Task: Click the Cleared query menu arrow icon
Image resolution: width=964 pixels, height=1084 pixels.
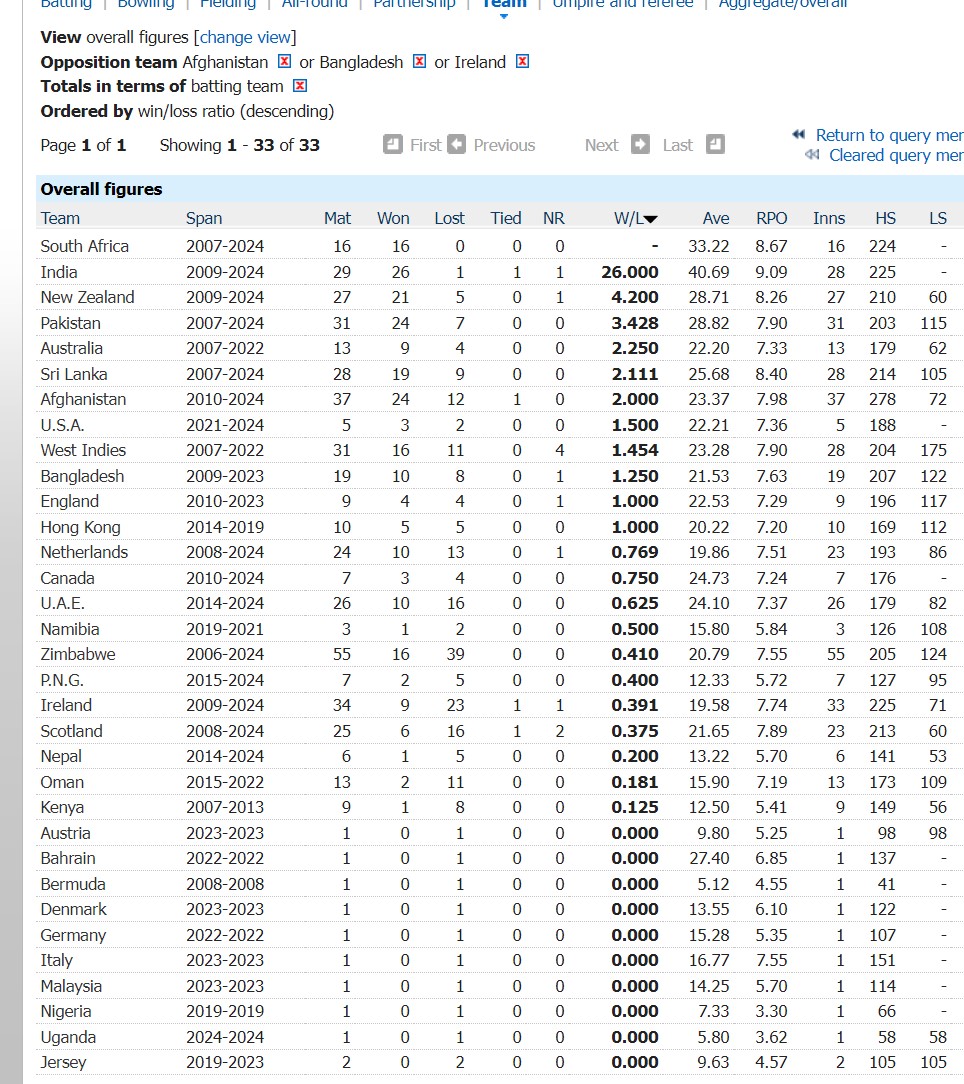Action: coord(812,155)
